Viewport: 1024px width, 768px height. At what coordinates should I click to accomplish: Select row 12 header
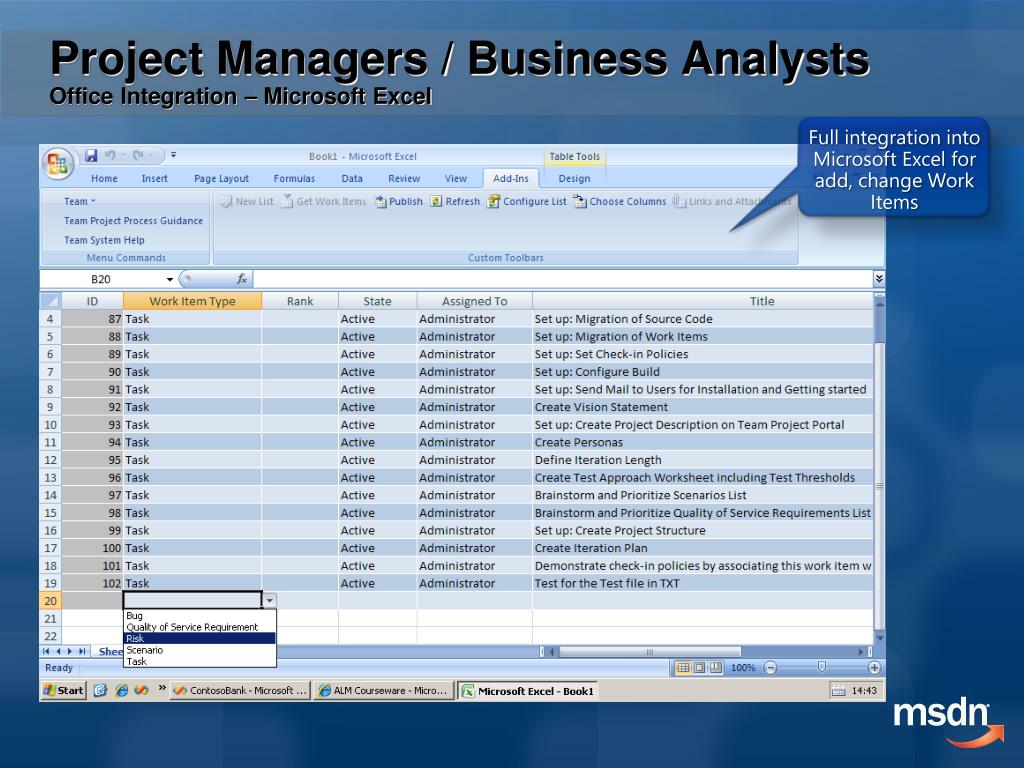[50, 460]
